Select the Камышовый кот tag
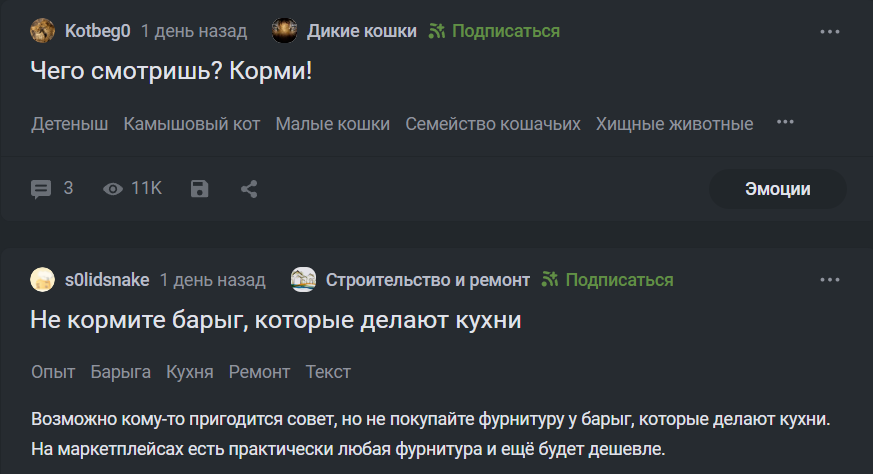This screenshot has width=873, height=474. coord(192,124)
